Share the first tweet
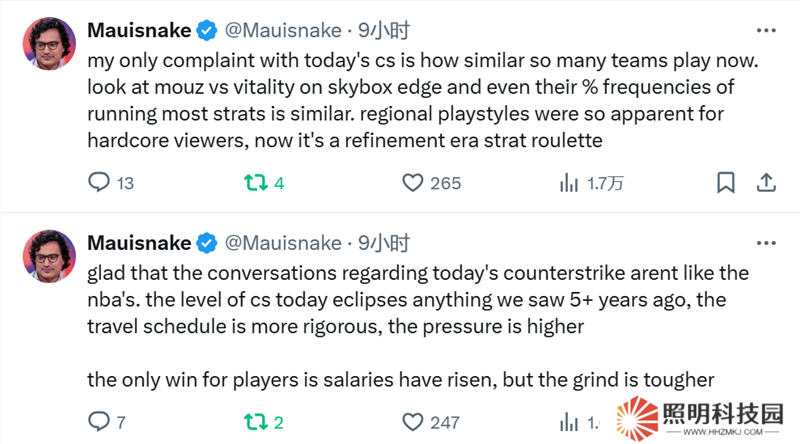This screenshot has height=444, width=800. pyautogui.click(x=766, y=183)
